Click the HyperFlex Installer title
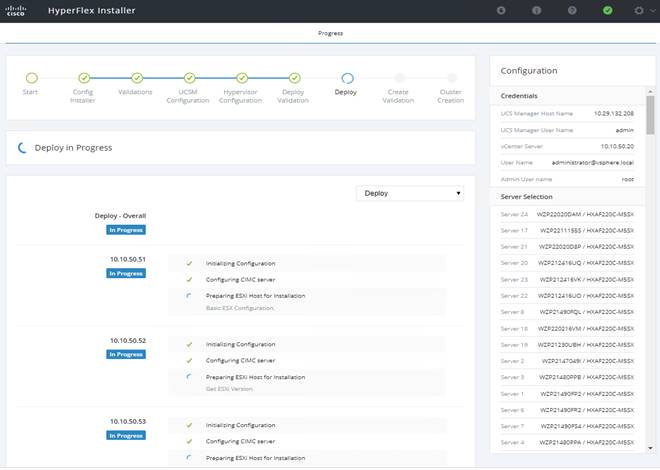 point(92,11)
